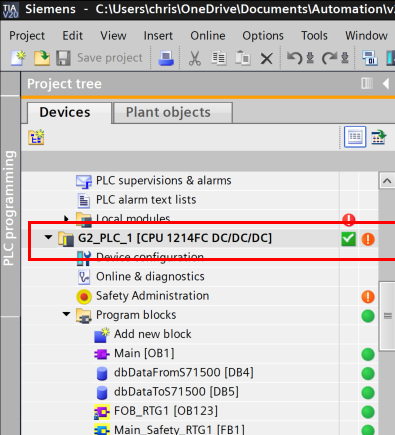Open Online & diagnostics
The height and width of the screenshot is (435, 395).
(x=150, y=277)
